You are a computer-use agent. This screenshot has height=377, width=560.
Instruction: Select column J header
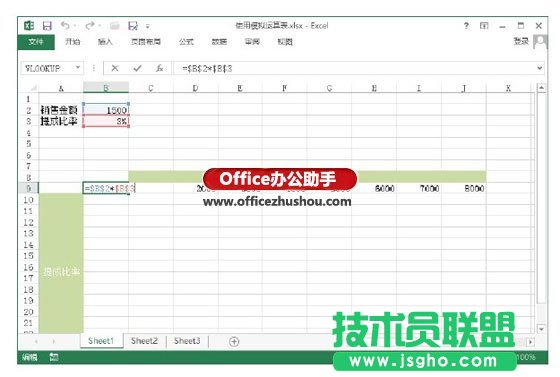(x=464, y=88)
